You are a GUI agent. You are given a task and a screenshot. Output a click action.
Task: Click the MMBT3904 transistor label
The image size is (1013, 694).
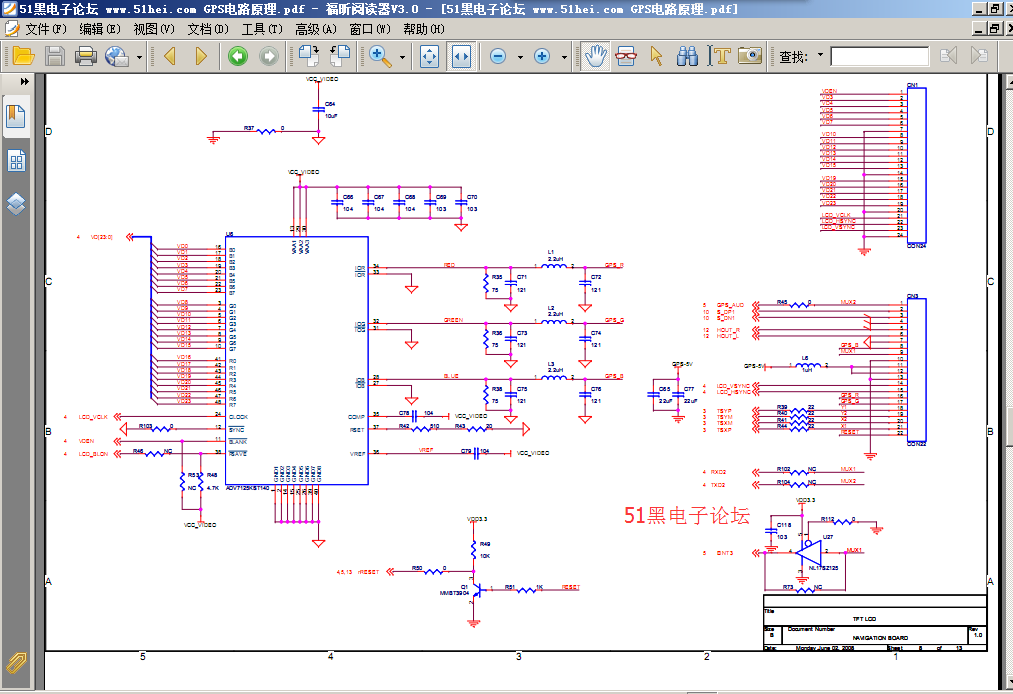[454, 593]
